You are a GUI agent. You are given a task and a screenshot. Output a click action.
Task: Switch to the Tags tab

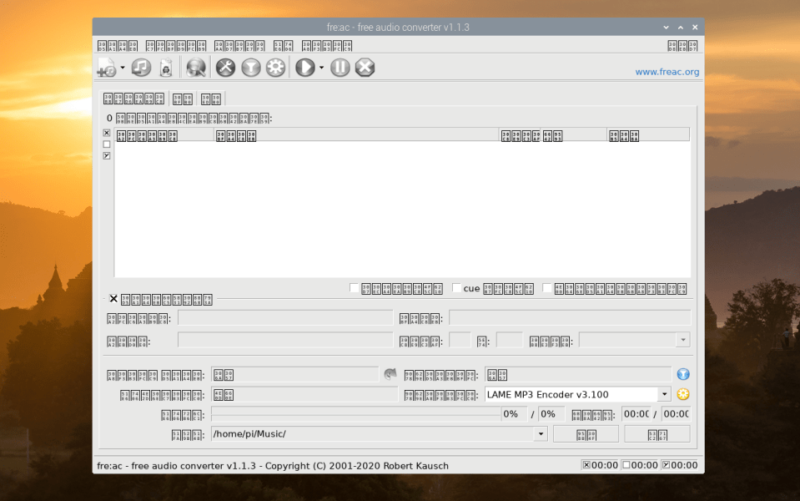[x=183, y=99]
